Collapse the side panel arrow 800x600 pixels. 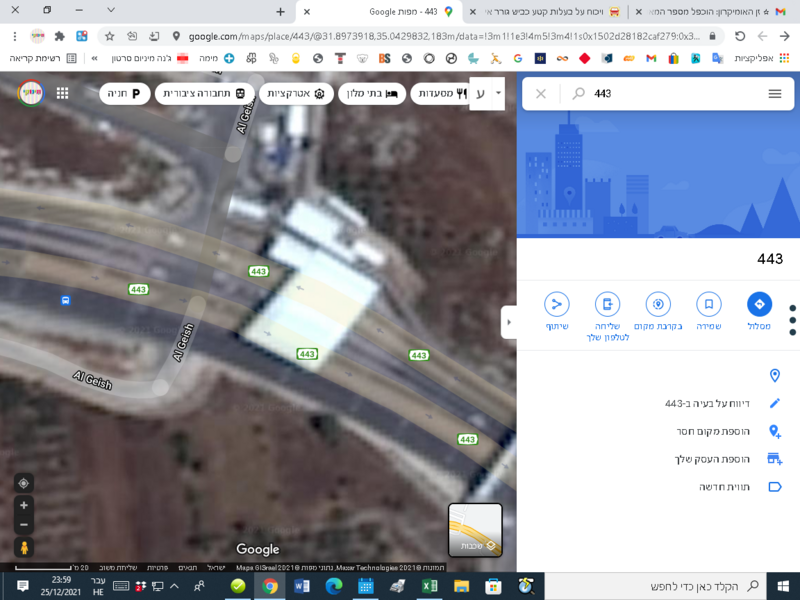509,322
